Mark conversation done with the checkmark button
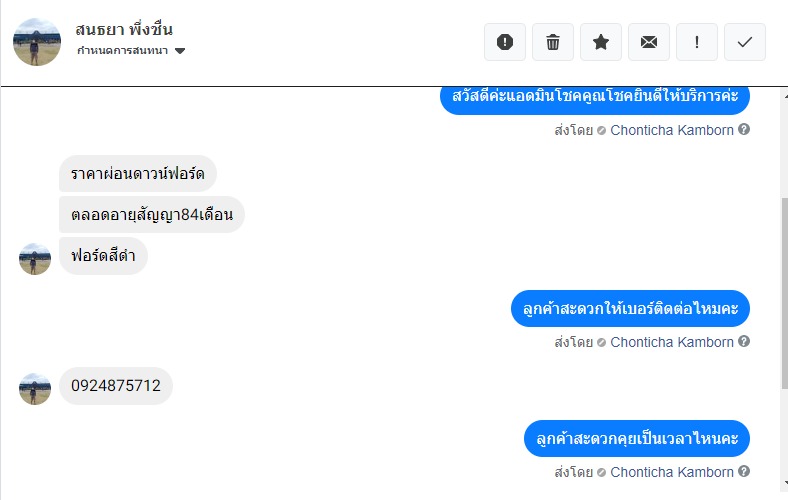Screen dimensions: 788x500 (745, 42)
